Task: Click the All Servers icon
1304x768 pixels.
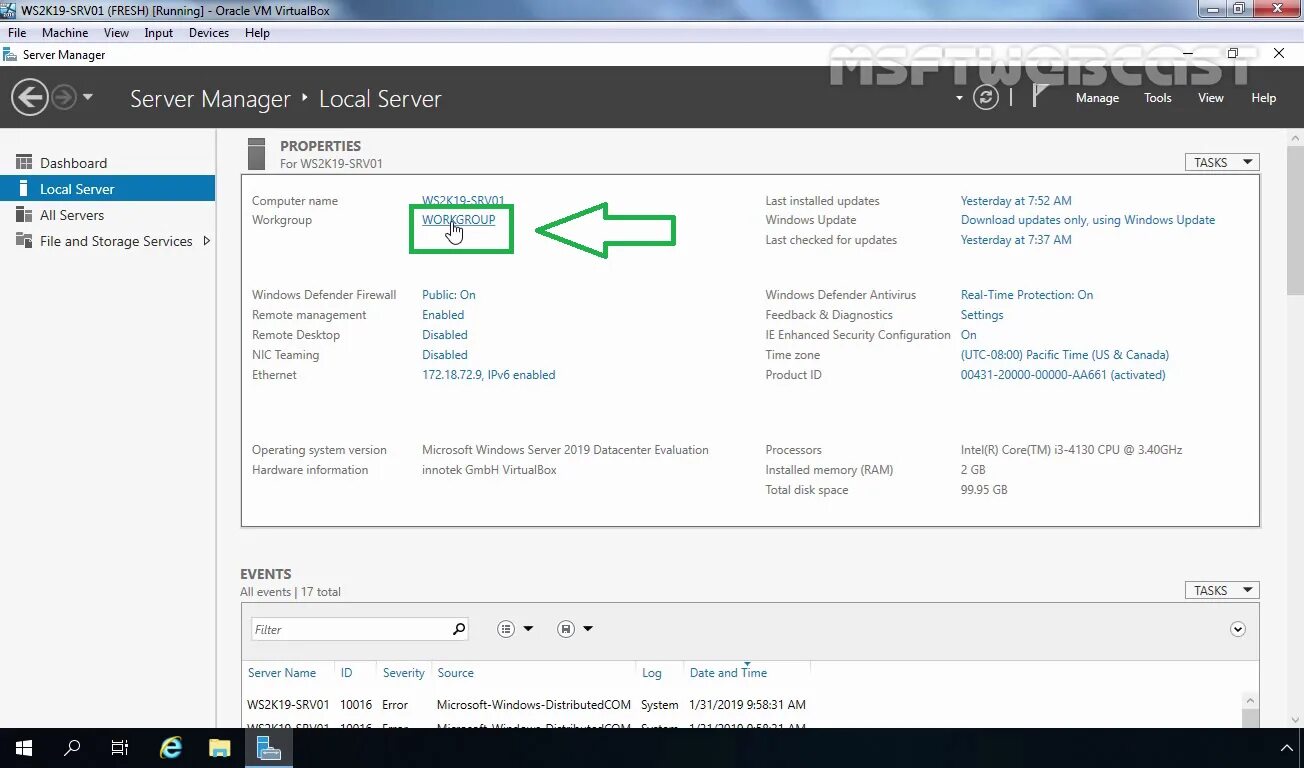Action: point(24,215)
